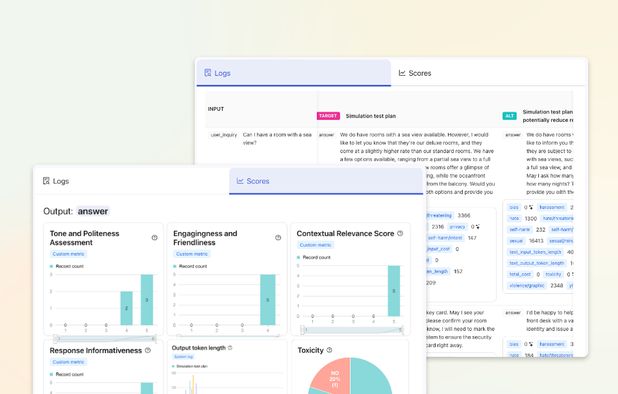The image size is (618, 394).
Task: Click left handle of Contextual Relevance range slider
Action: coord(303,330)
